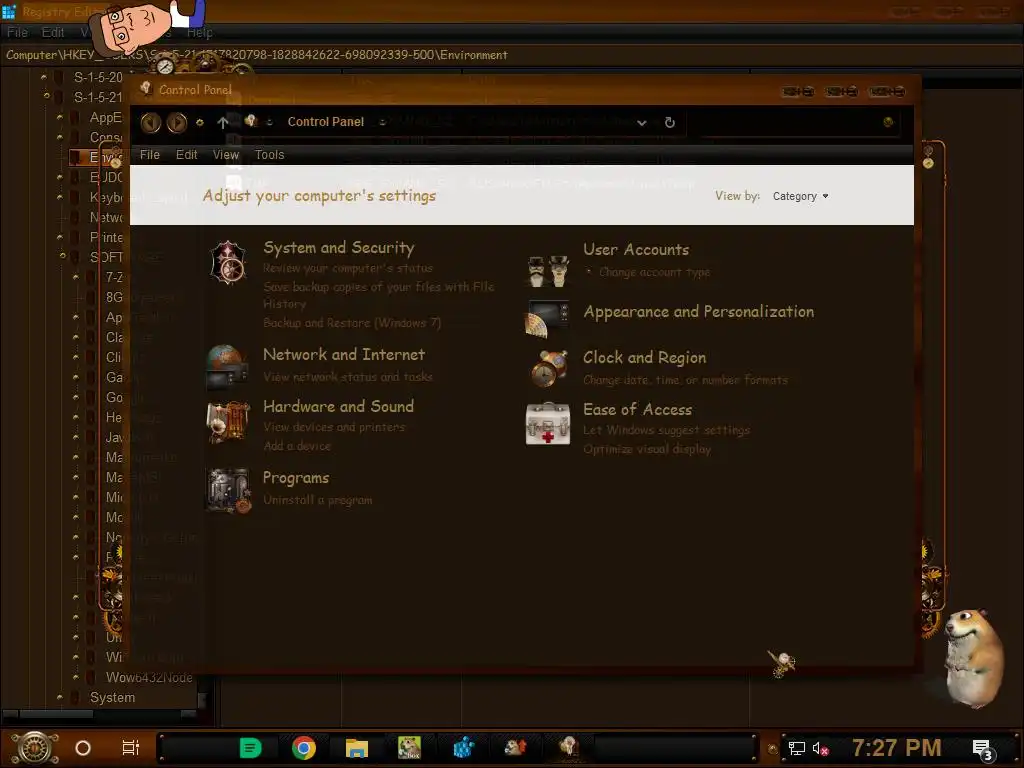Screen dimensions: 1024x768
Task: Open Hardware and Sound link
Action: coord(338,406)
